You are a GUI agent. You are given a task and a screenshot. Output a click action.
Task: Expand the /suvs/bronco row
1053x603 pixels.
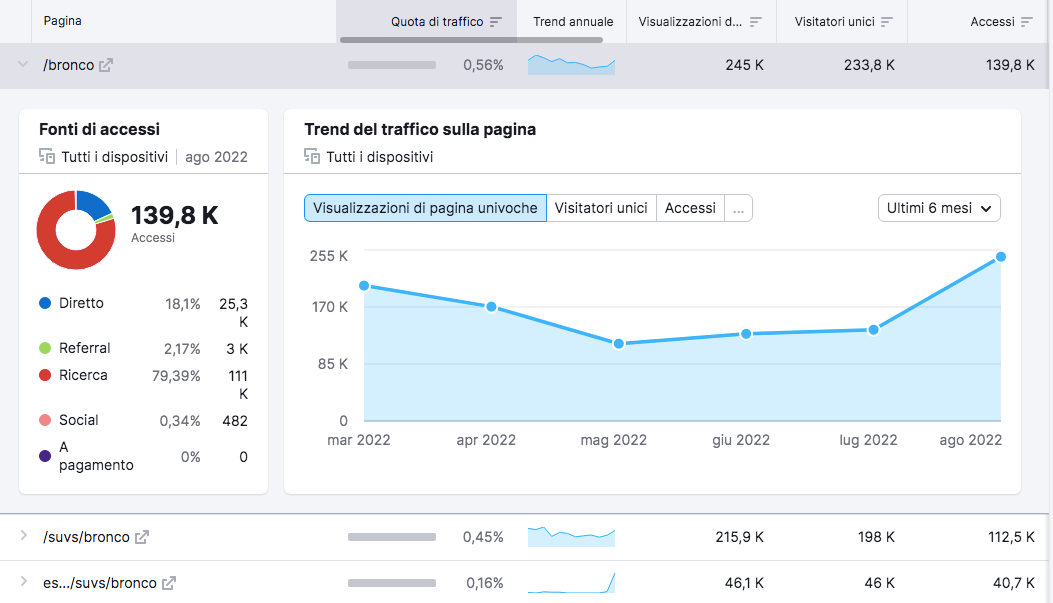click(x=23, y=537)
